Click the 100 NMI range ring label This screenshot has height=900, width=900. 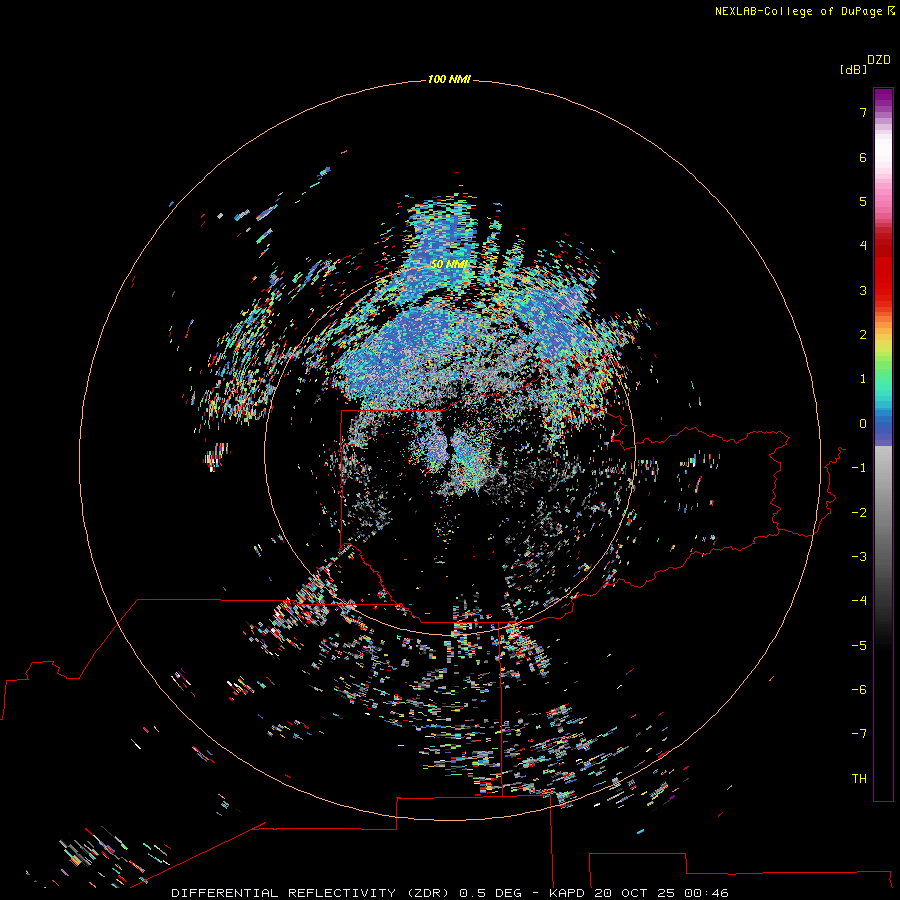click(x=449, y=79)
